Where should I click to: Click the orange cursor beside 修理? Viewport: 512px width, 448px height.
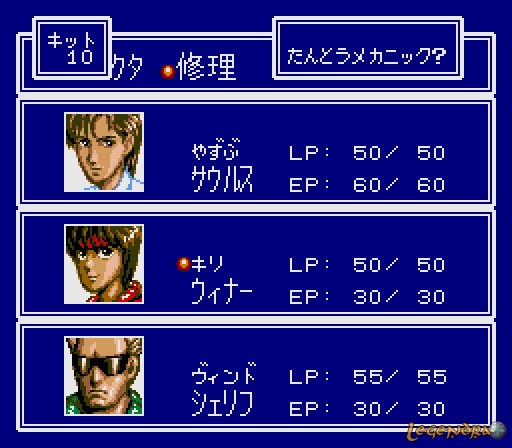point(168,71)
